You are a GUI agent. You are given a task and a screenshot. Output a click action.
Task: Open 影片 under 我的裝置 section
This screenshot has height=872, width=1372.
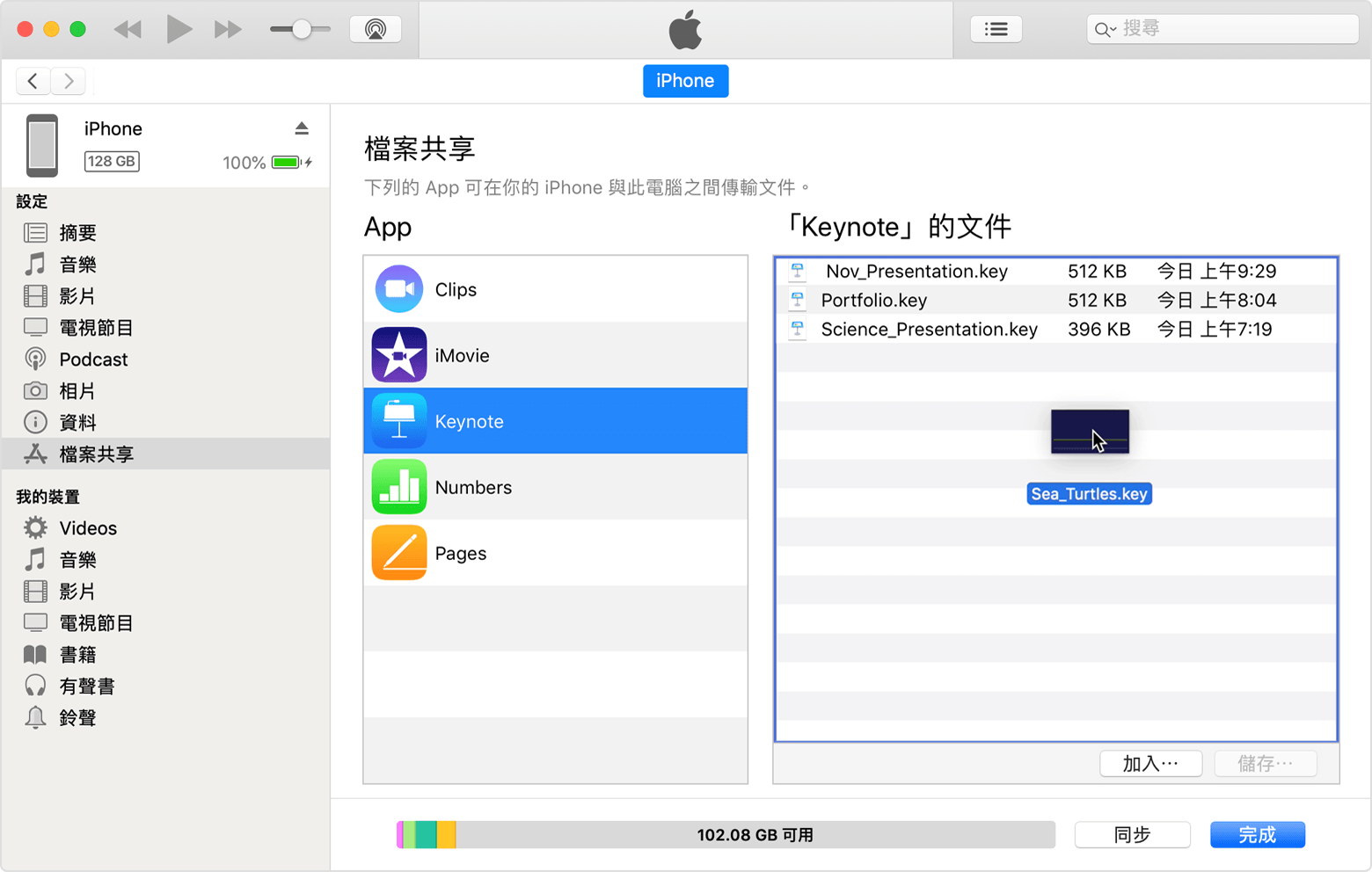click(x=165, y=592)
